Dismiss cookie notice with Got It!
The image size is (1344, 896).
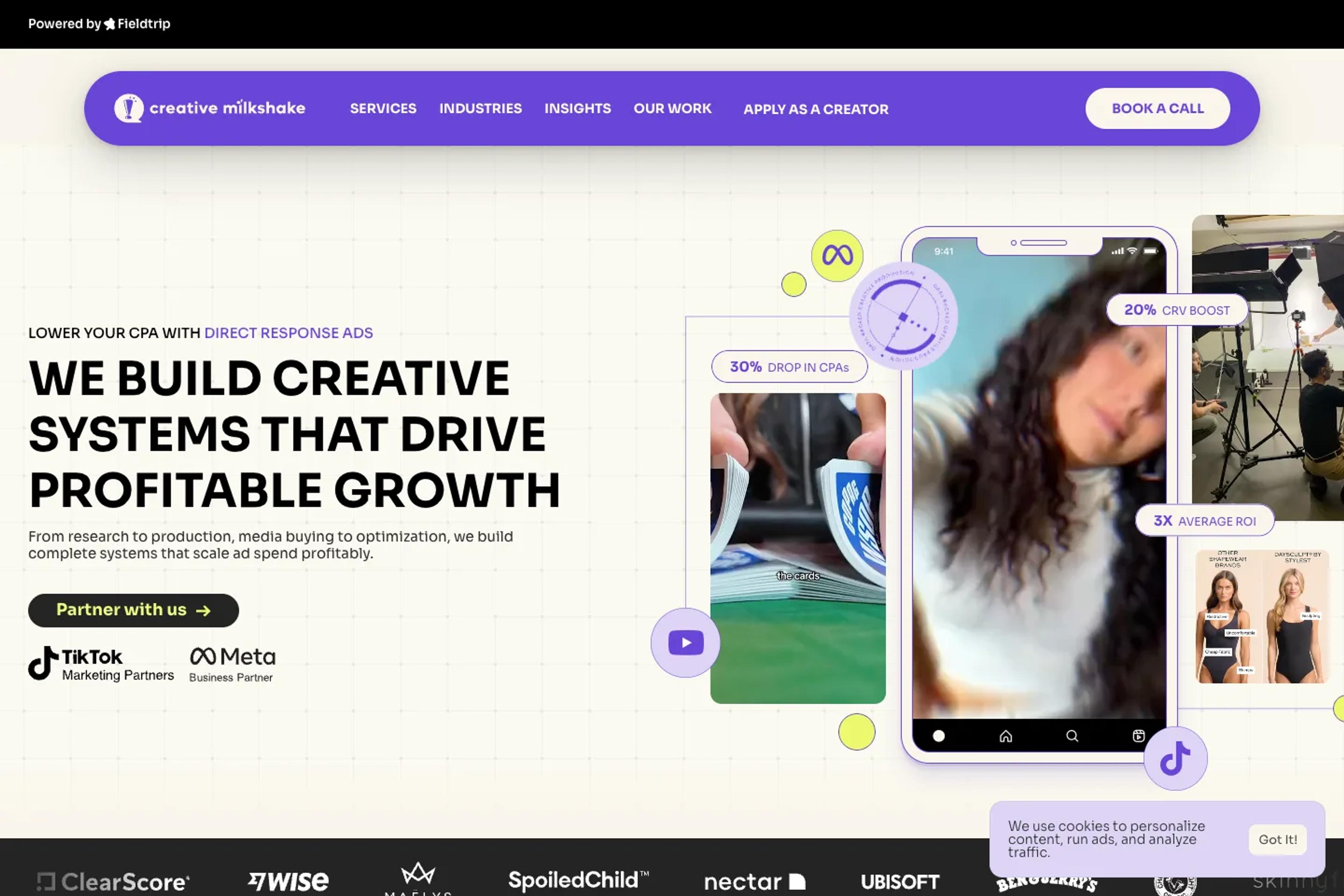pyautogui.click(x=1278, y=839)
